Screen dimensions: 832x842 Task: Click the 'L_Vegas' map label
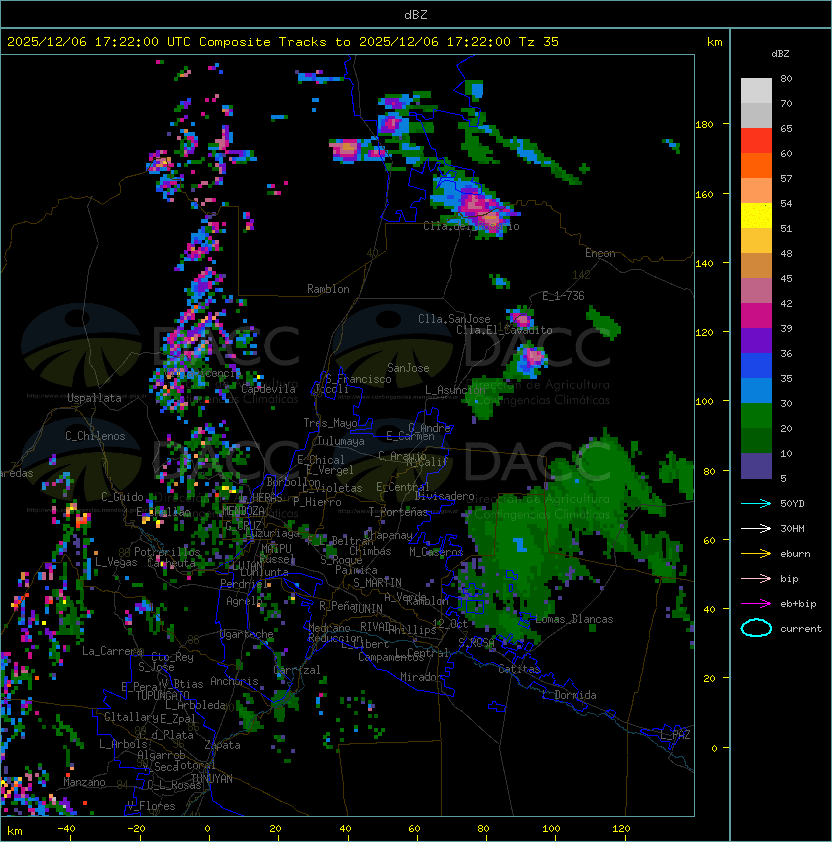click(116, 562)
